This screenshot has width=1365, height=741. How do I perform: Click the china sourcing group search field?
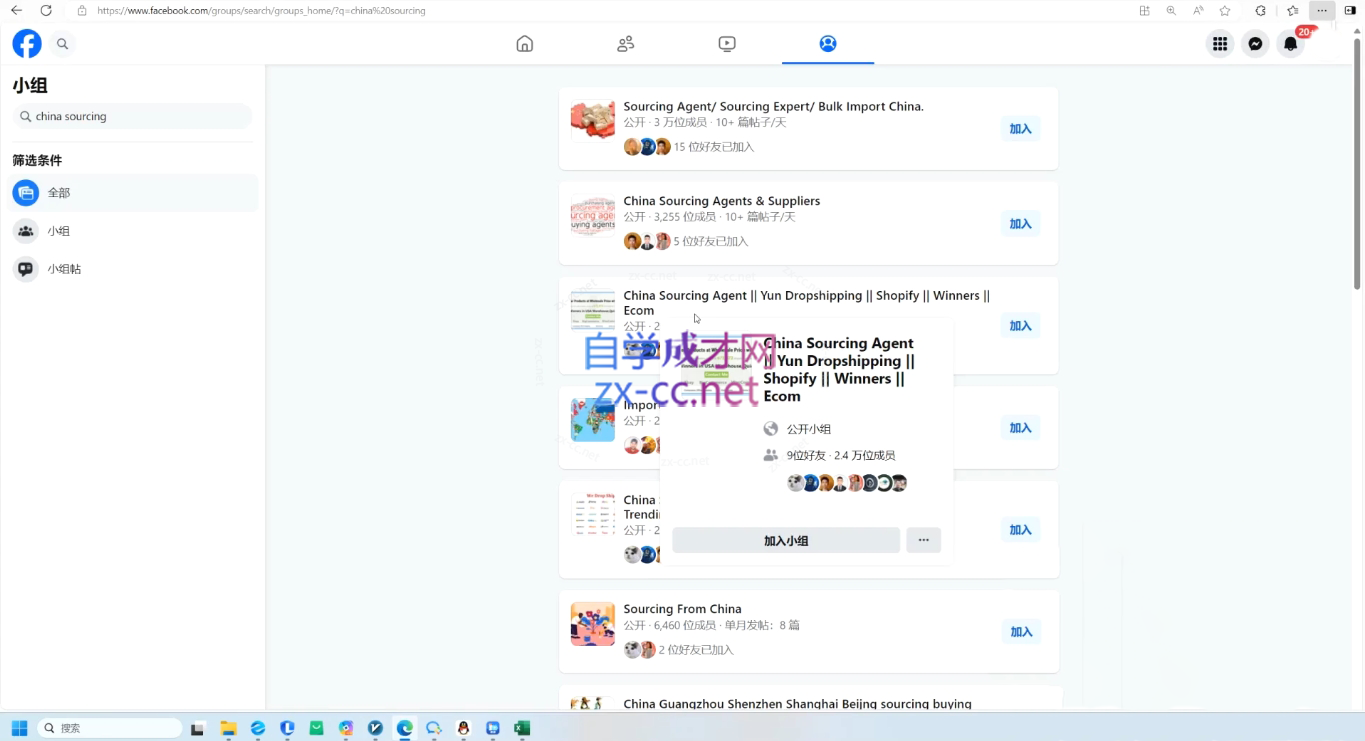(132, 116)
